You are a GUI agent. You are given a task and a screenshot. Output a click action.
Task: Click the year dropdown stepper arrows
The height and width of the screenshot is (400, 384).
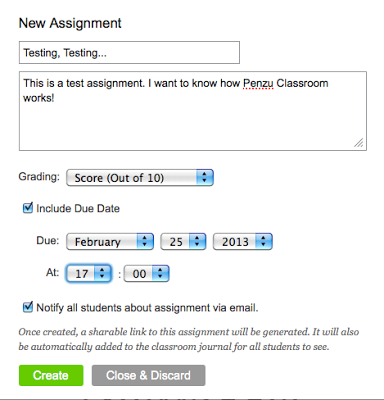[264, 242]
